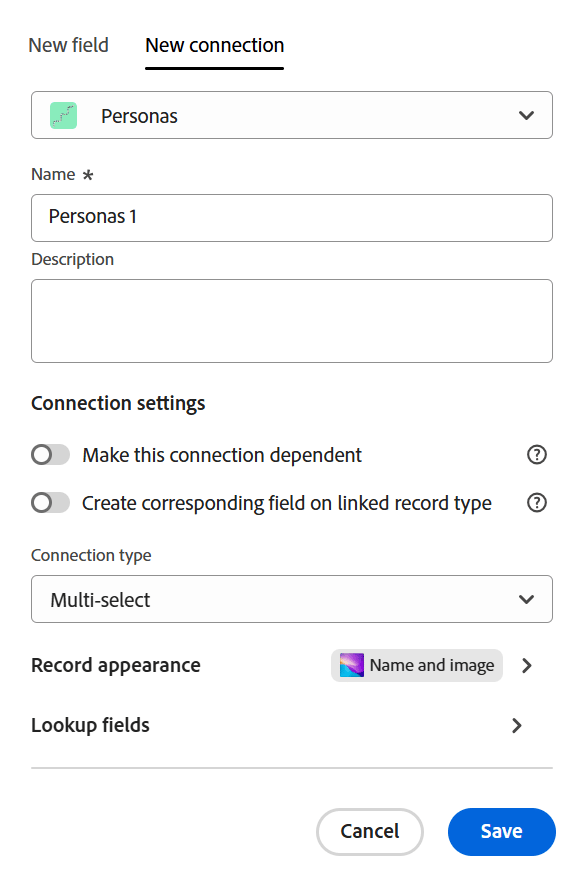This screenshot has width=579, height=885.
Task: Click the Name and image thumbnail icon
Action: [x=352, y=665]
